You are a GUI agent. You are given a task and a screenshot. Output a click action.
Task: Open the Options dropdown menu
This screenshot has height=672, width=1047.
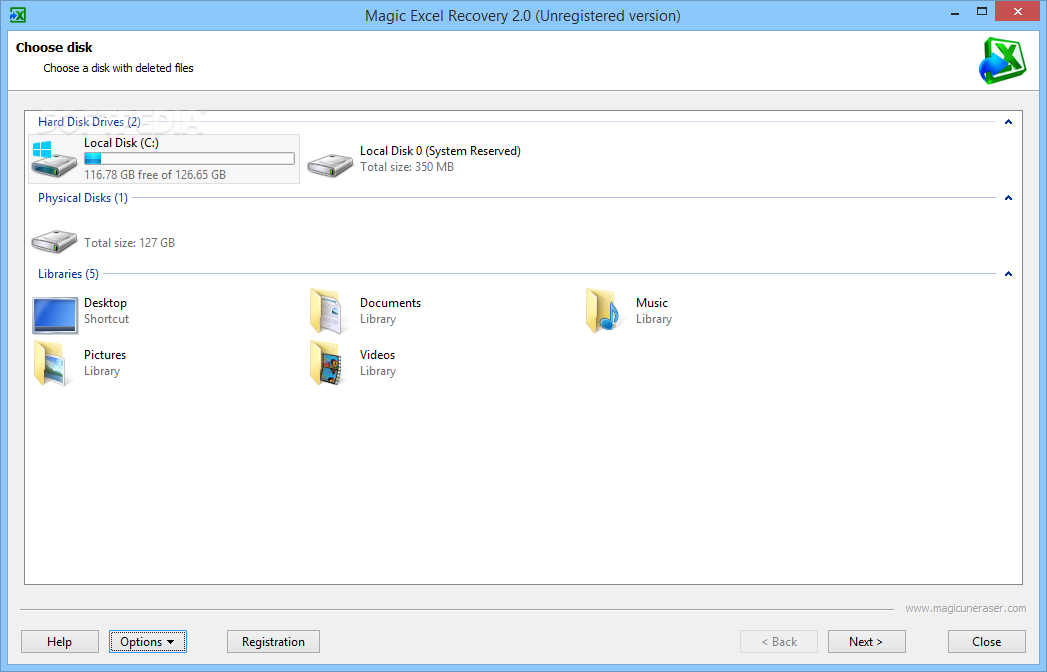pyautogui.click(x=148, y=641)
